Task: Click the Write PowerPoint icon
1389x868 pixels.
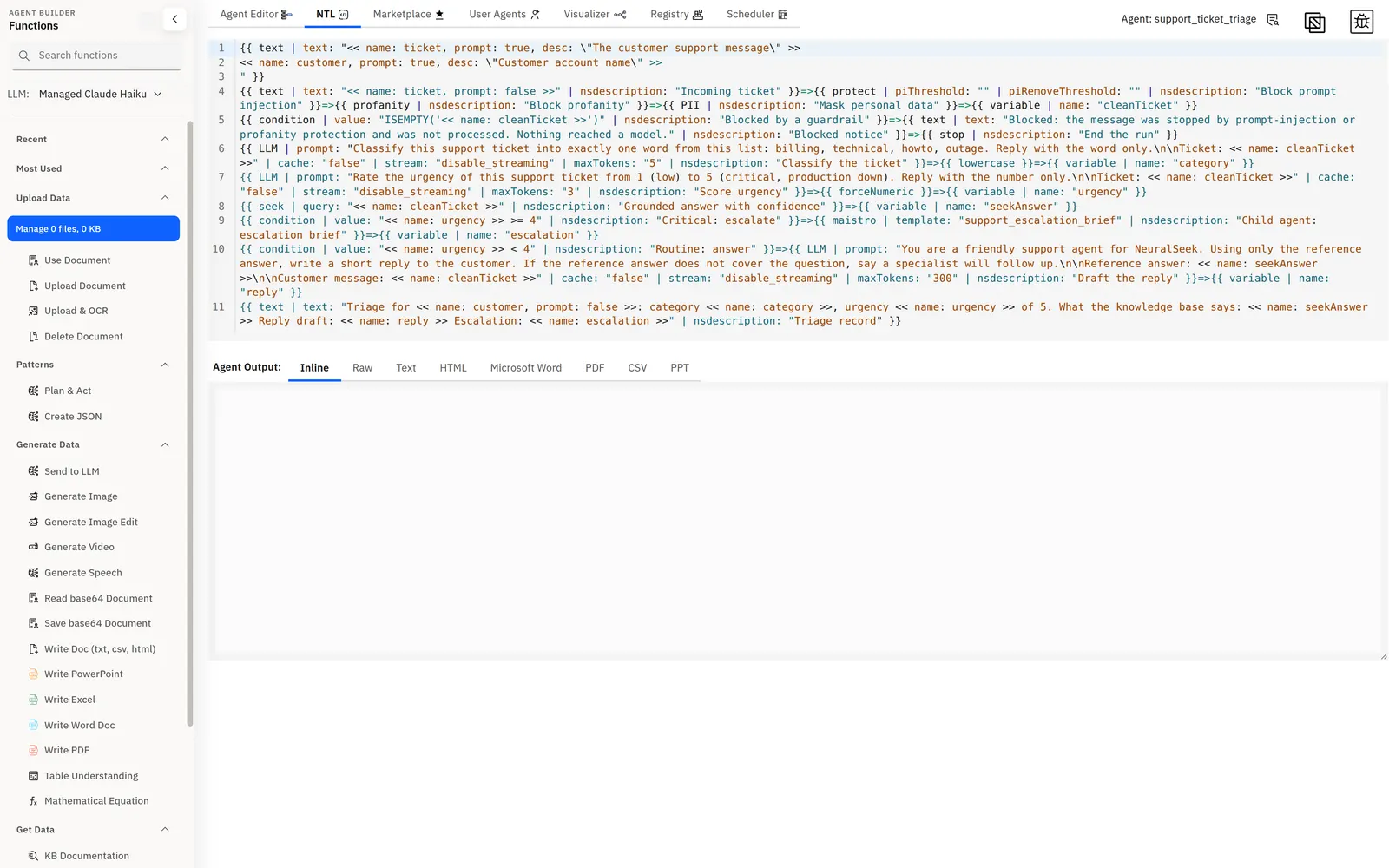Action: pyautogui.click(x=33, y=674)
